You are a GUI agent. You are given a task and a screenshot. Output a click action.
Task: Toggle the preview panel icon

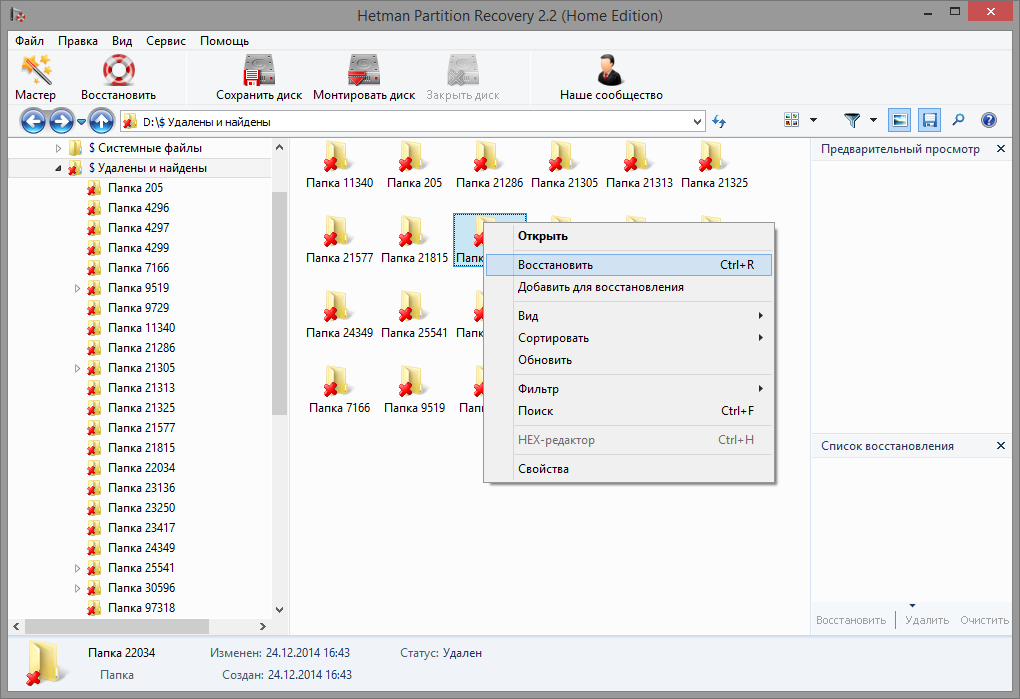(x=900, y=120)
